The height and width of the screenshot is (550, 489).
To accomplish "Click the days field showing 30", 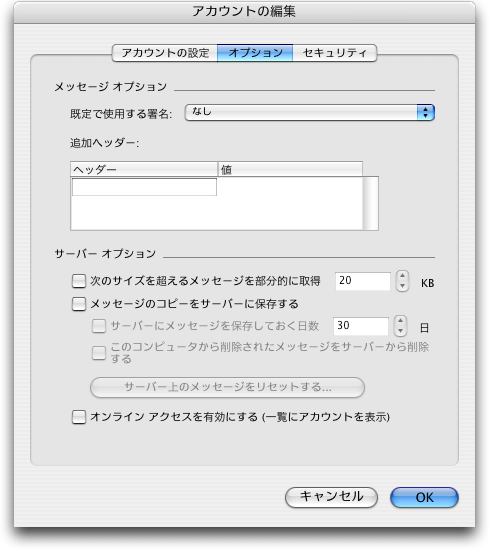I will pos(361,326).
